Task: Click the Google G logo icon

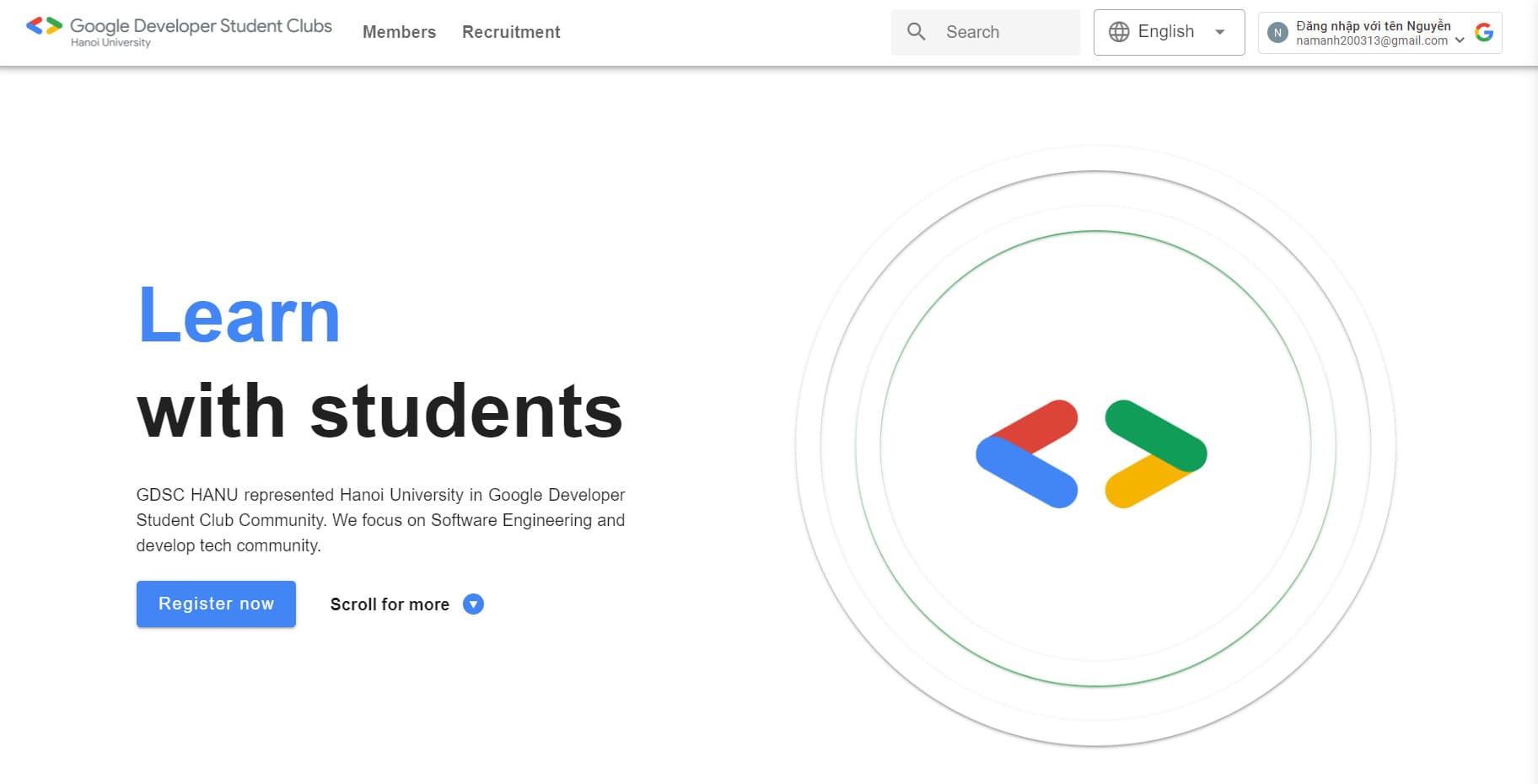Action: pyautogui.click(x=1484, y=33)
